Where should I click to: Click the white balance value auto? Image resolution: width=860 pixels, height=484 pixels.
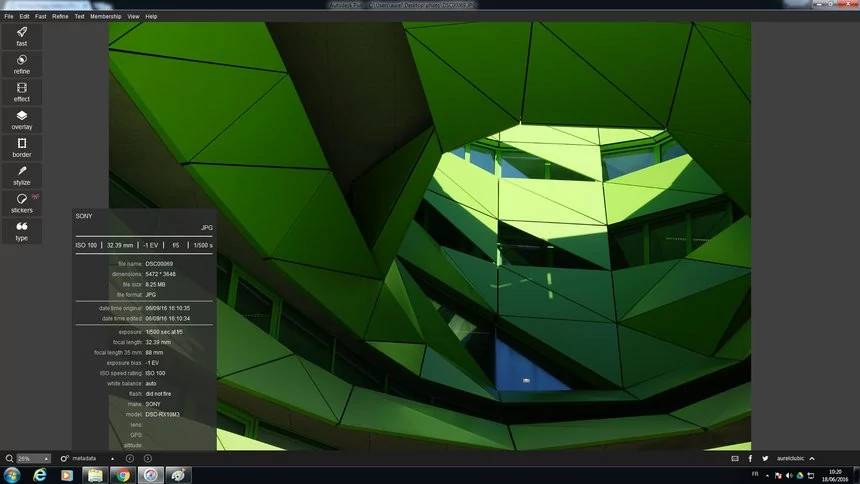click(x=151, y=384)
